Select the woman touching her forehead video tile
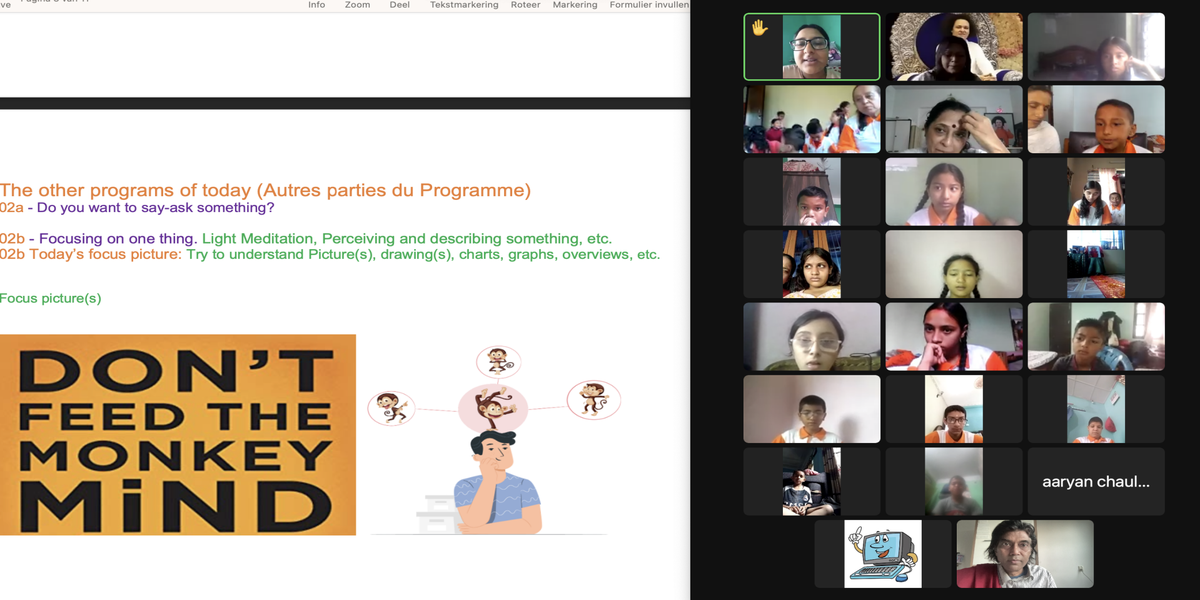The height and width of the screenshot is (600, 1200). coord(955,119)
